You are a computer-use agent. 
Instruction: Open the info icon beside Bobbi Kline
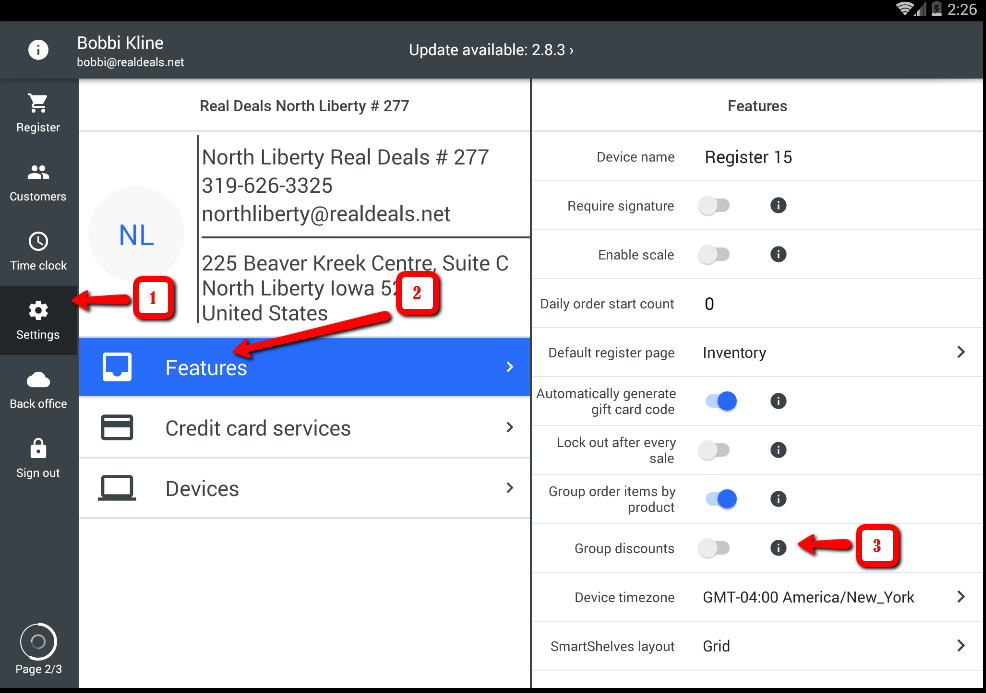(x=38, y=50)
